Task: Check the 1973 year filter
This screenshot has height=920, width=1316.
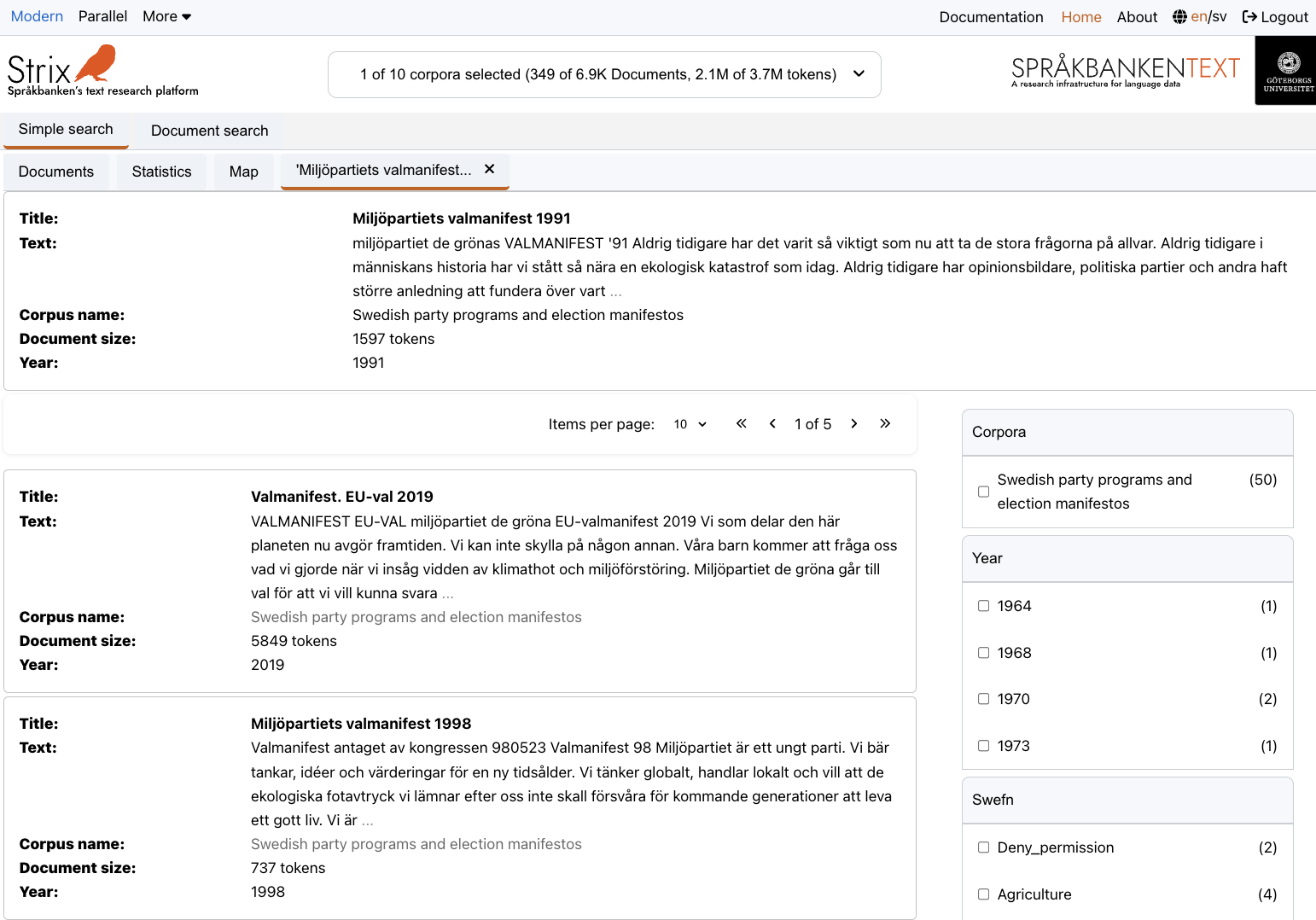Action: pyautogui.click(x=984, y=746)
